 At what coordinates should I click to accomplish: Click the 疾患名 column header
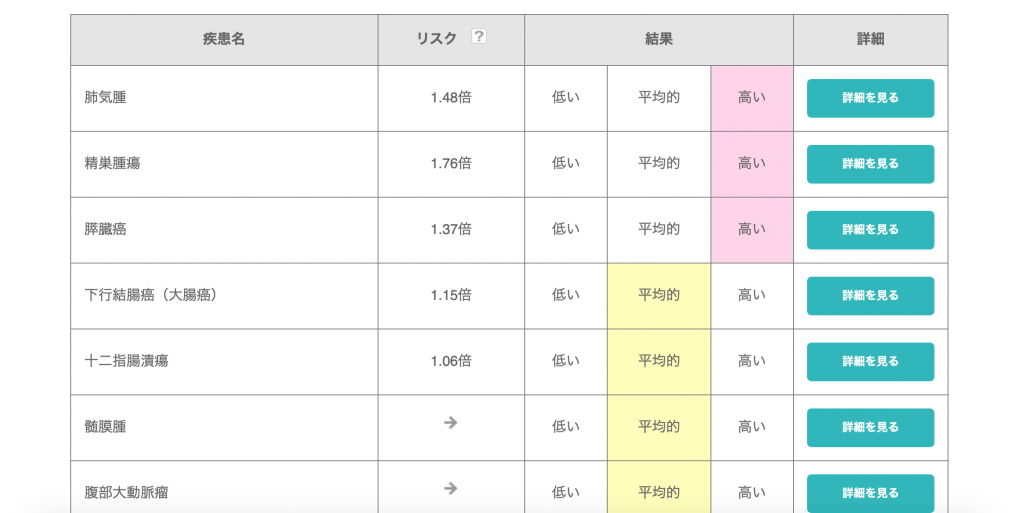224,39
